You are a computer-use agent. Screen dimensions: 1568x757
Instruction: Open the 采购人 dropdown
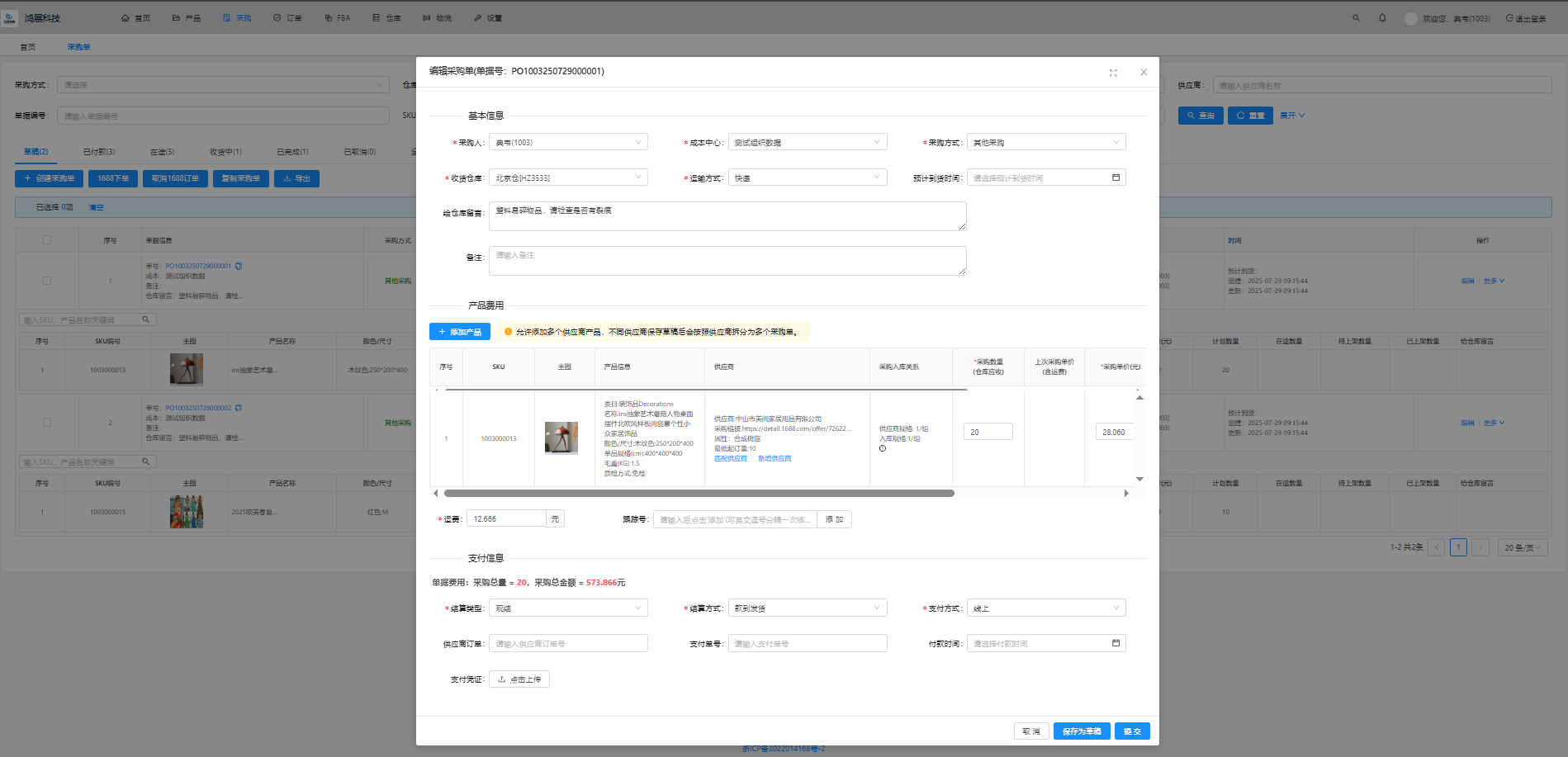[568, 143]
